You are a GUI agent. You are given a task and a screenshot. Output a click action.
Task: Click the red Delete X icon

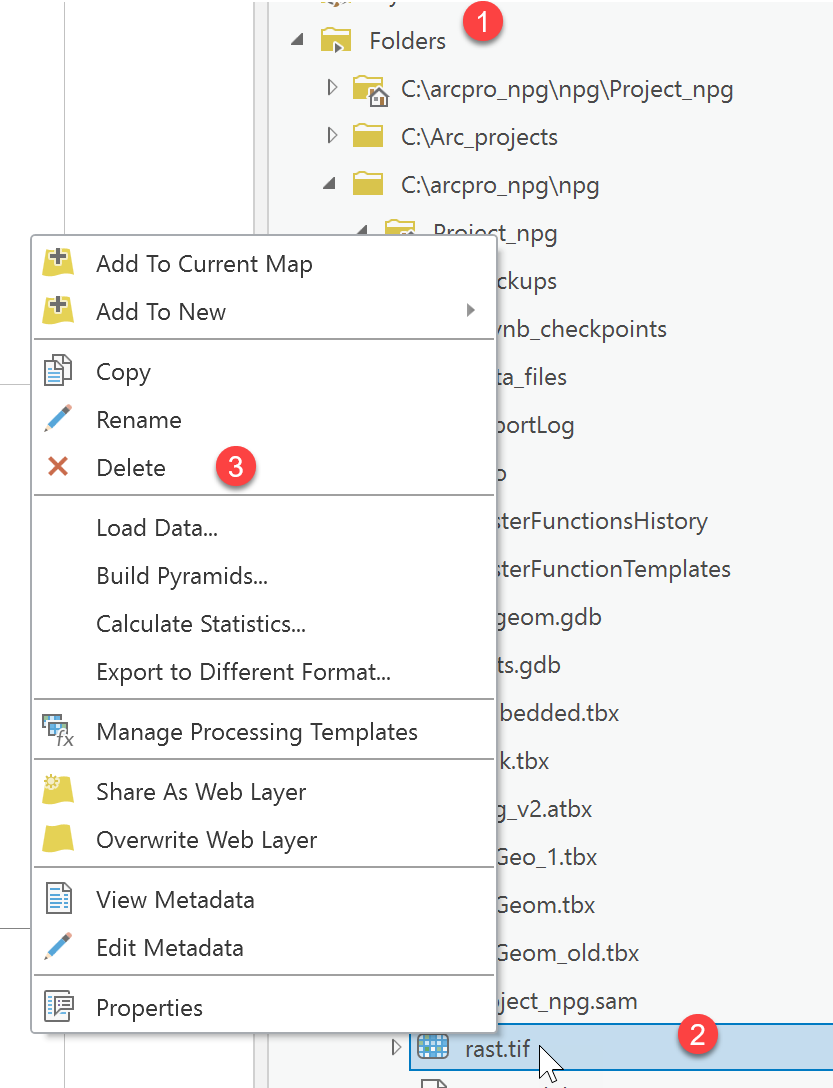58,467
